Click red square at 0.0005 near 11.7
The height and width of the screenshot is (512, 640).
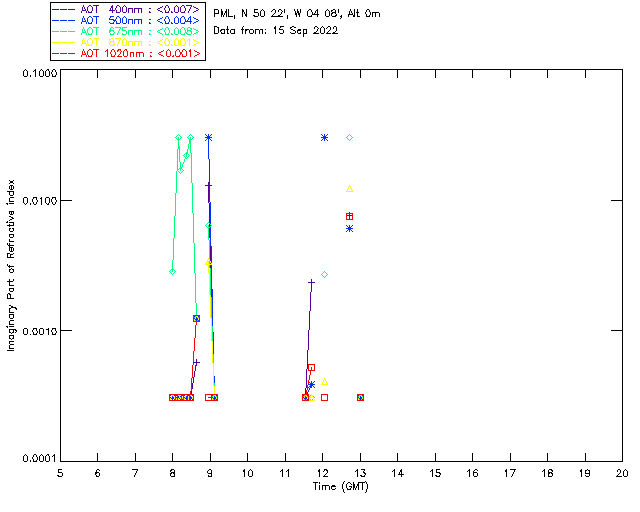coord(311,367)
